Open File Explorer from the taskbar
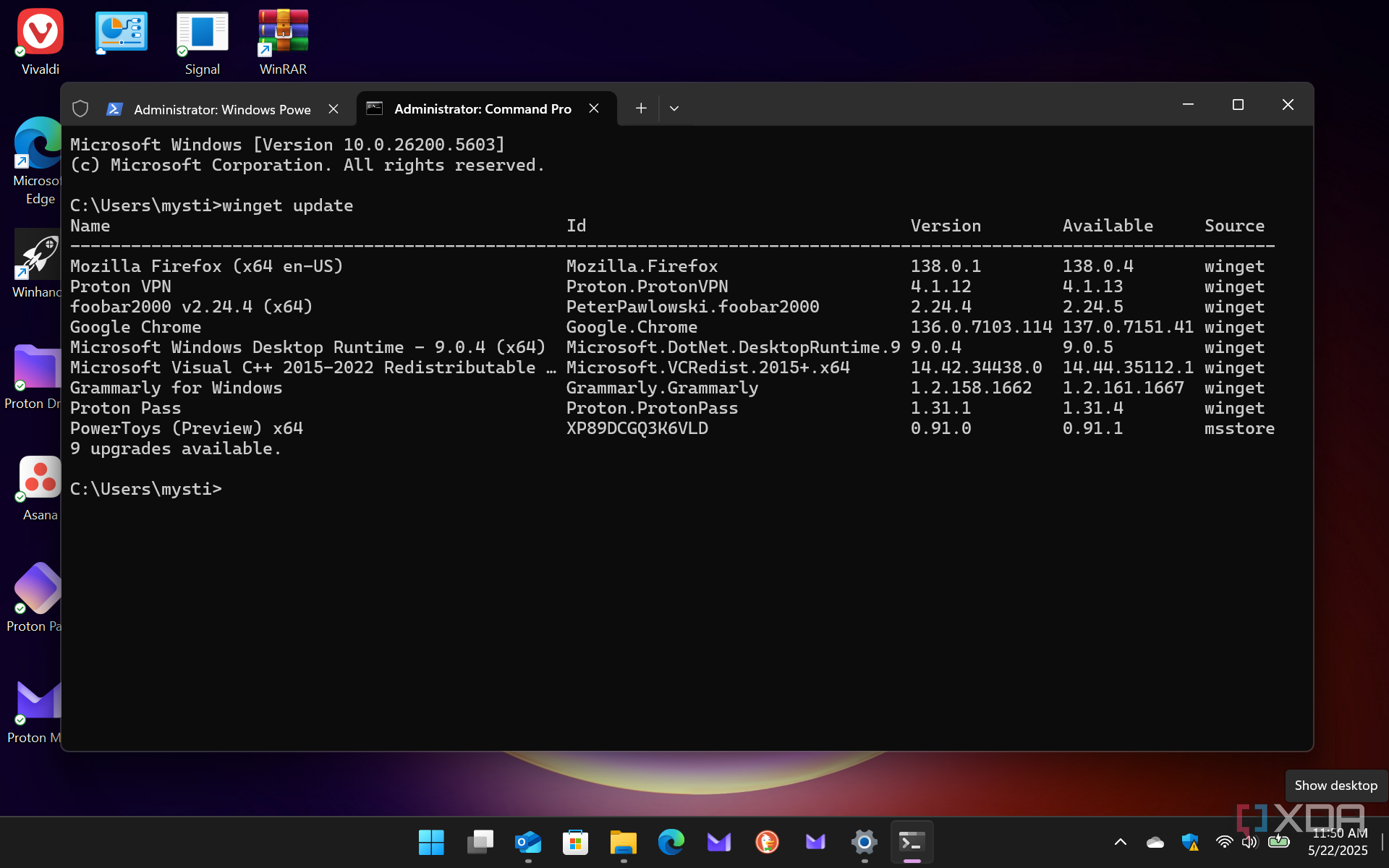The image size is (1389, 868). click(623, 842)
